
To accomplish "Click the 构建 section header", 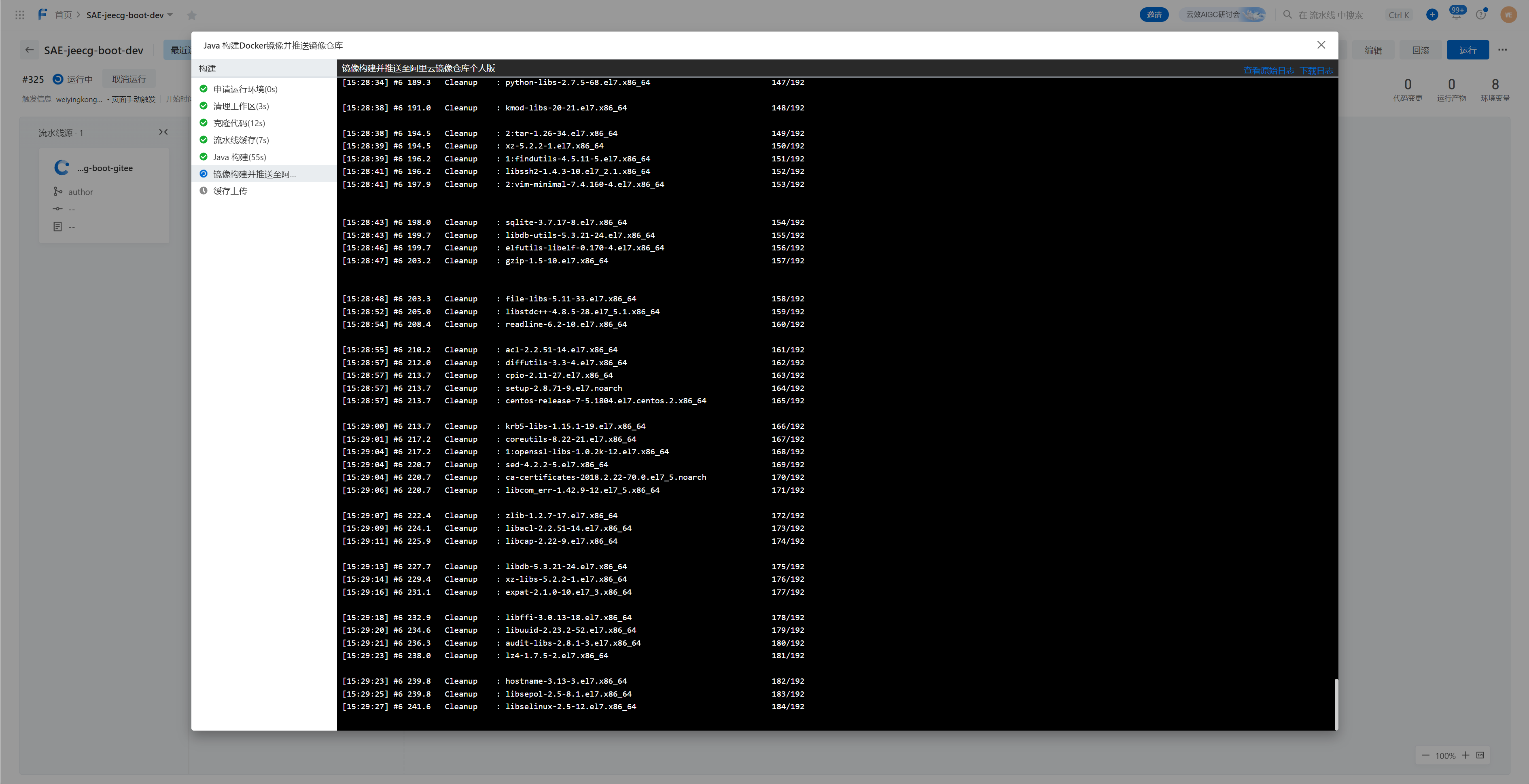I will pyautogui.click(x=264, y=68).
